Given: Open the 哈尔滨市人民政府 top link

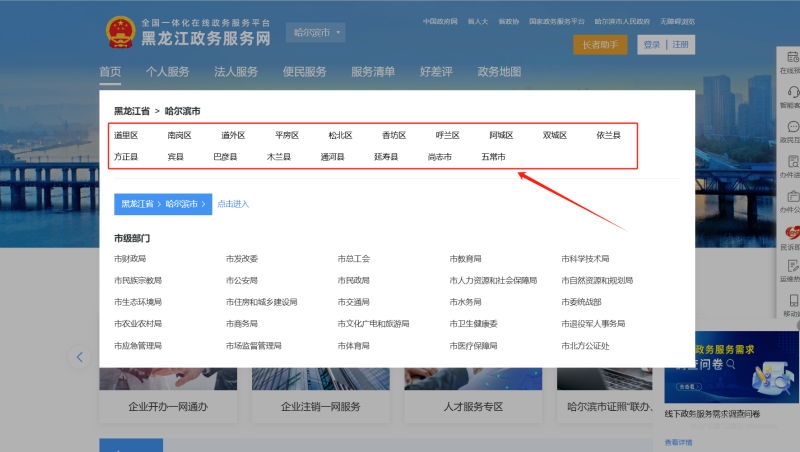Looking at the screenshot, I should click(622, 21).
